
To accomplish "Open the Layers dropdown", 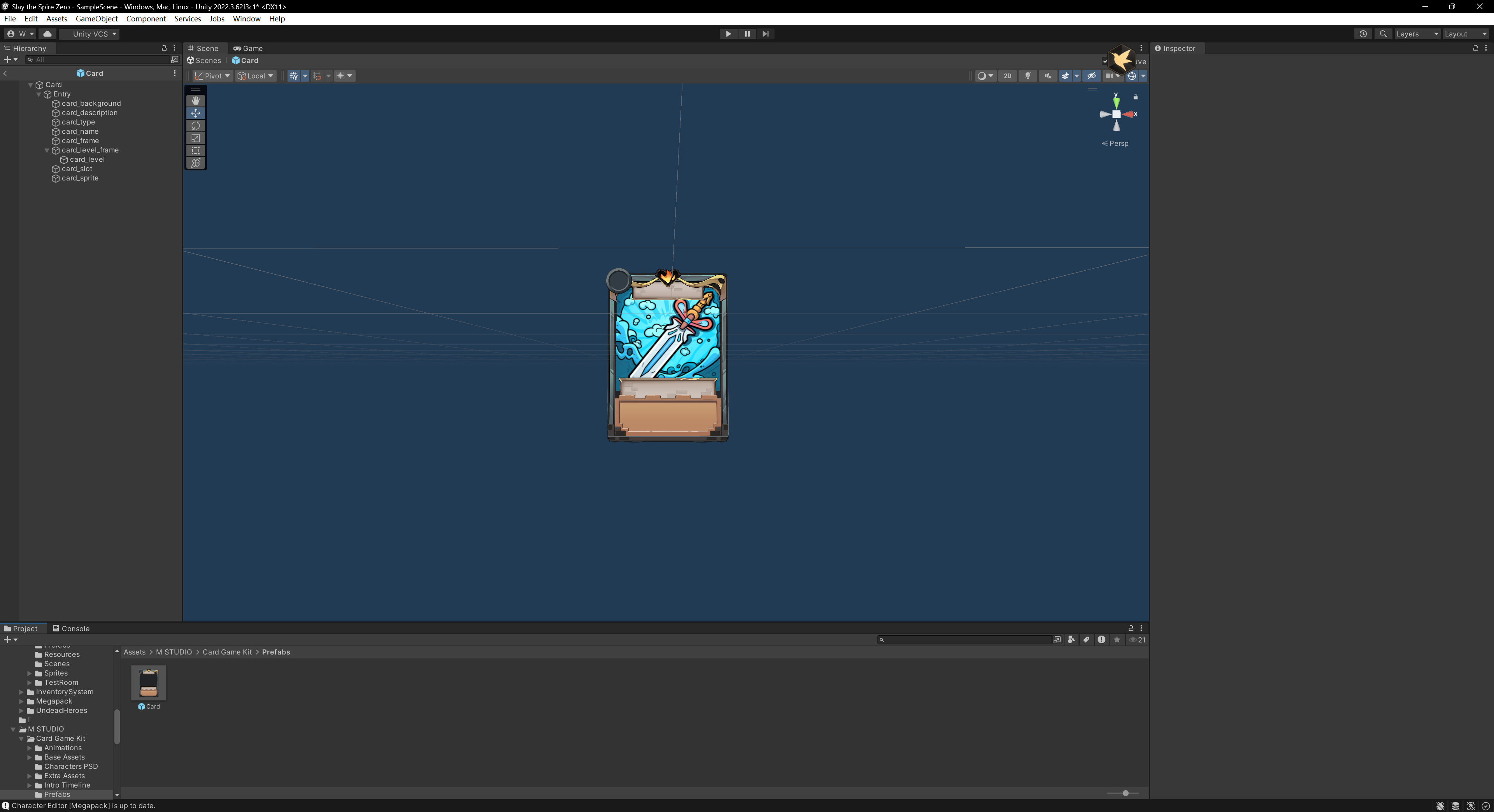I will (1416, 34).
